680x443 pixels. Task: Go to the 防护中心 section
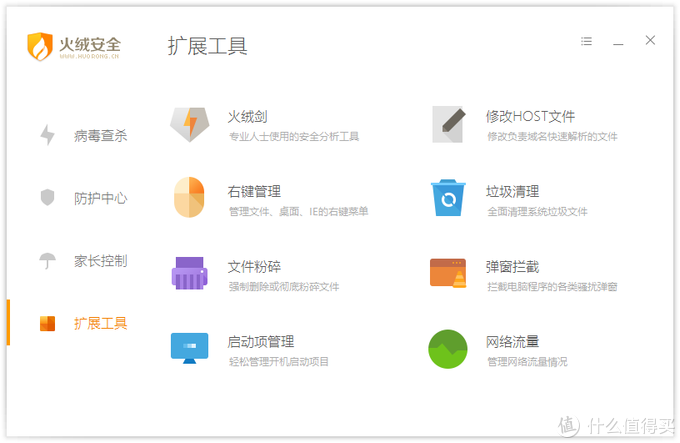pos(101,198)
